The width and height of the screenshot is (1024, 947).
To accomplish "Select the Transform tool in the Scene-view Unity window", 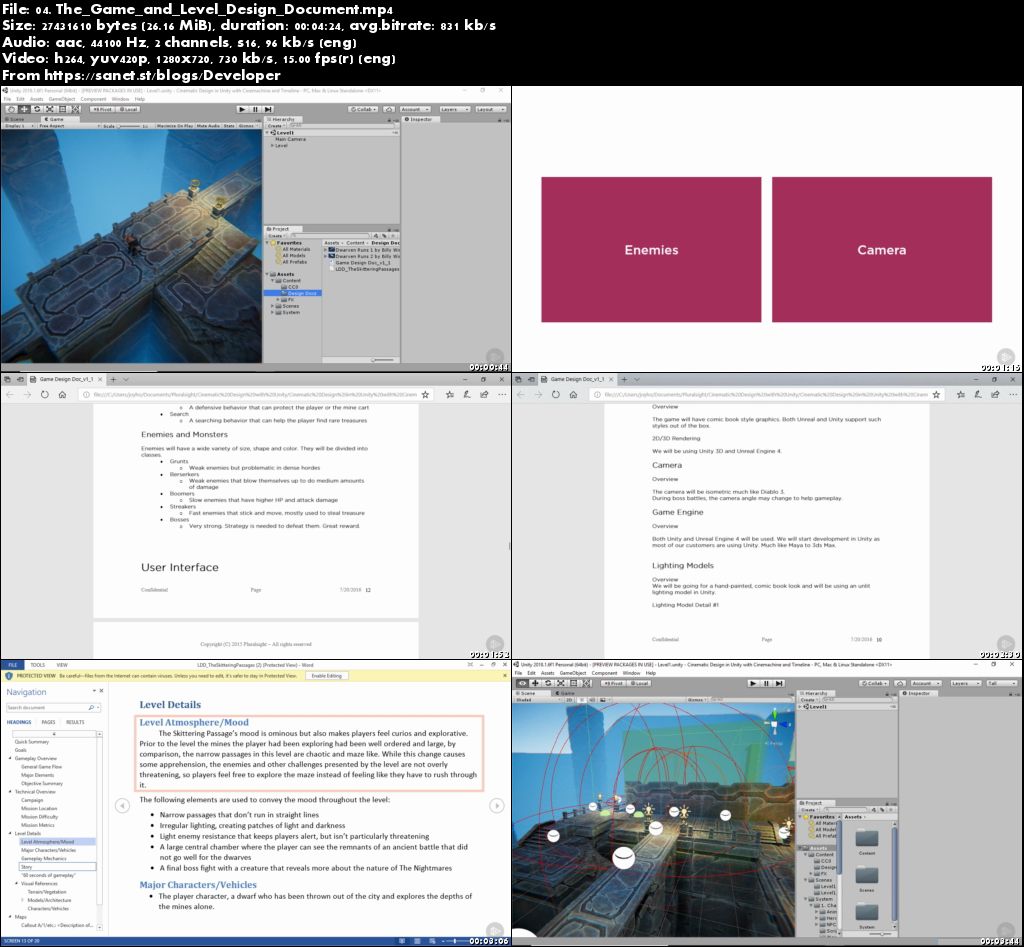I will coord(586,683).
